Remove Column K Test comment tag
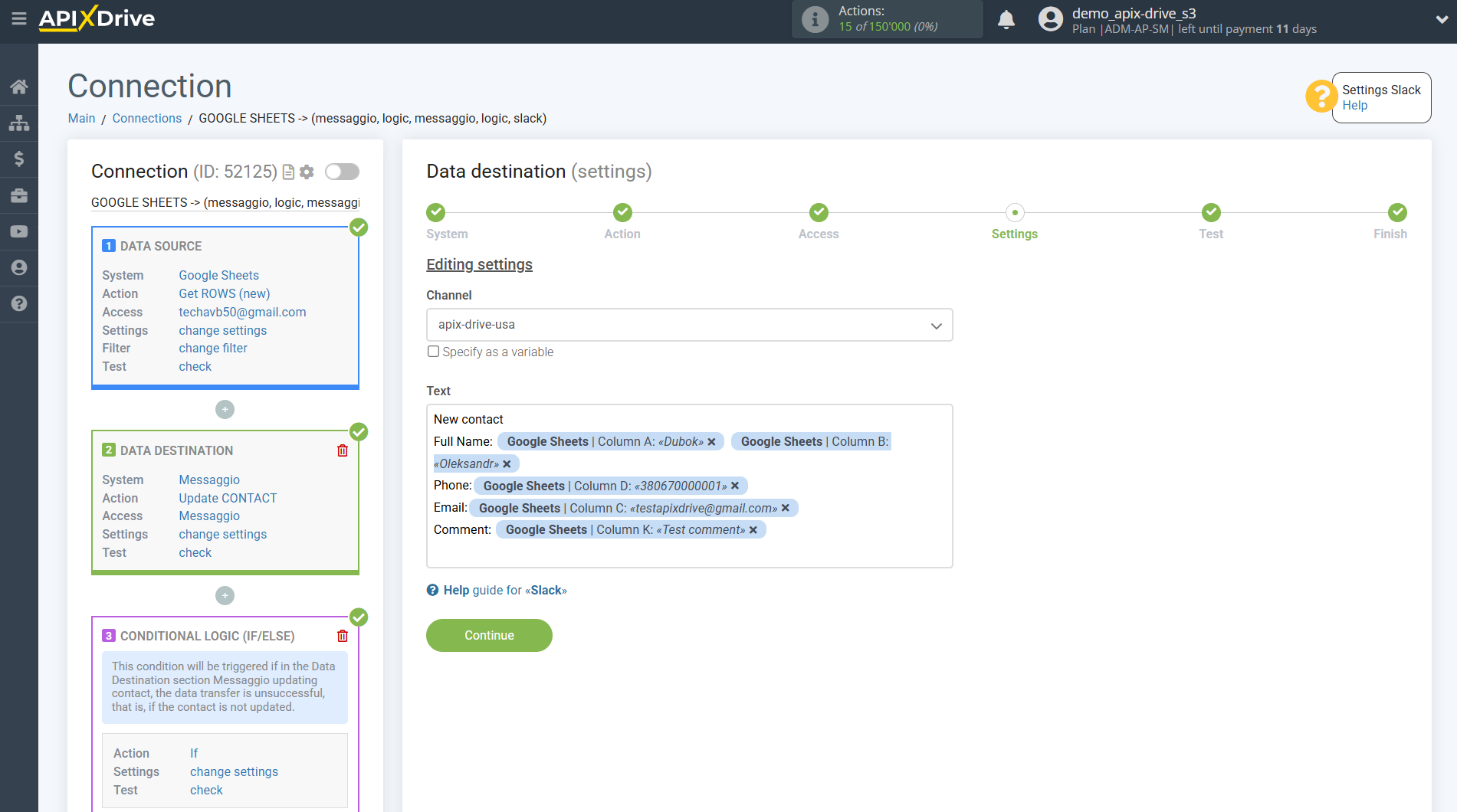1457x812 pixels. click(x=753, y=530)
